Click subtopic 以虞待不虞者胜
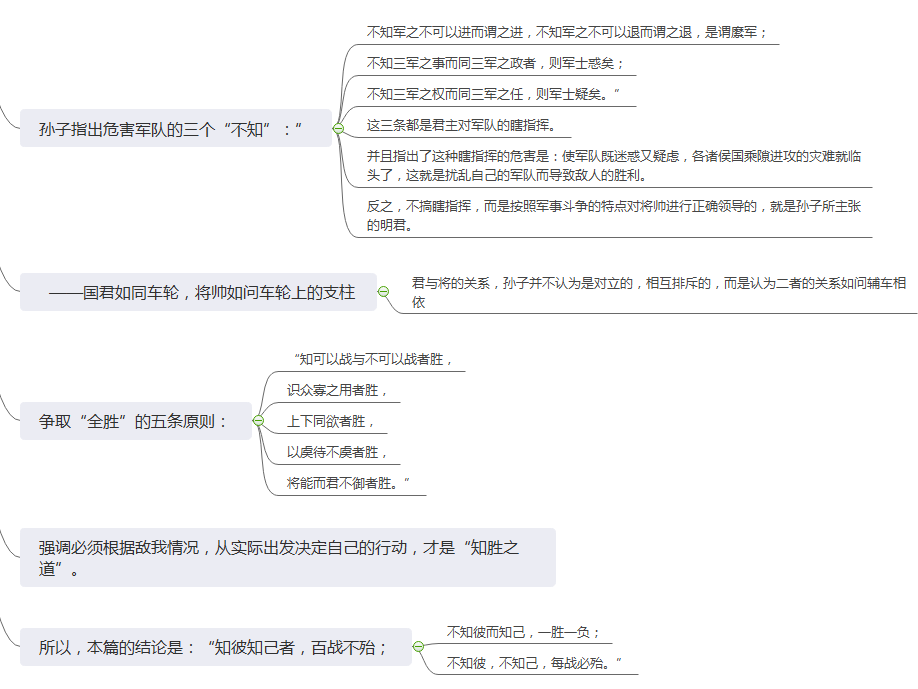 [x=337, y=453]
